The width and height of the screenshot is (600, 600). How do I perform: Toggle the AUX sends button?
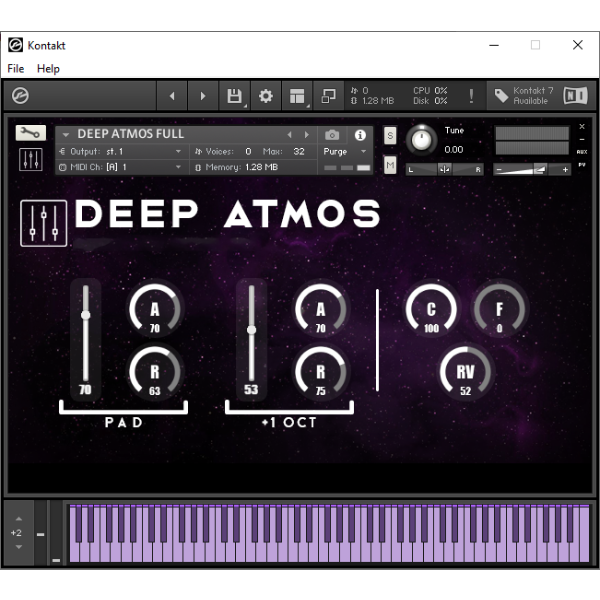pyautogui.click(x=582, y=152)
